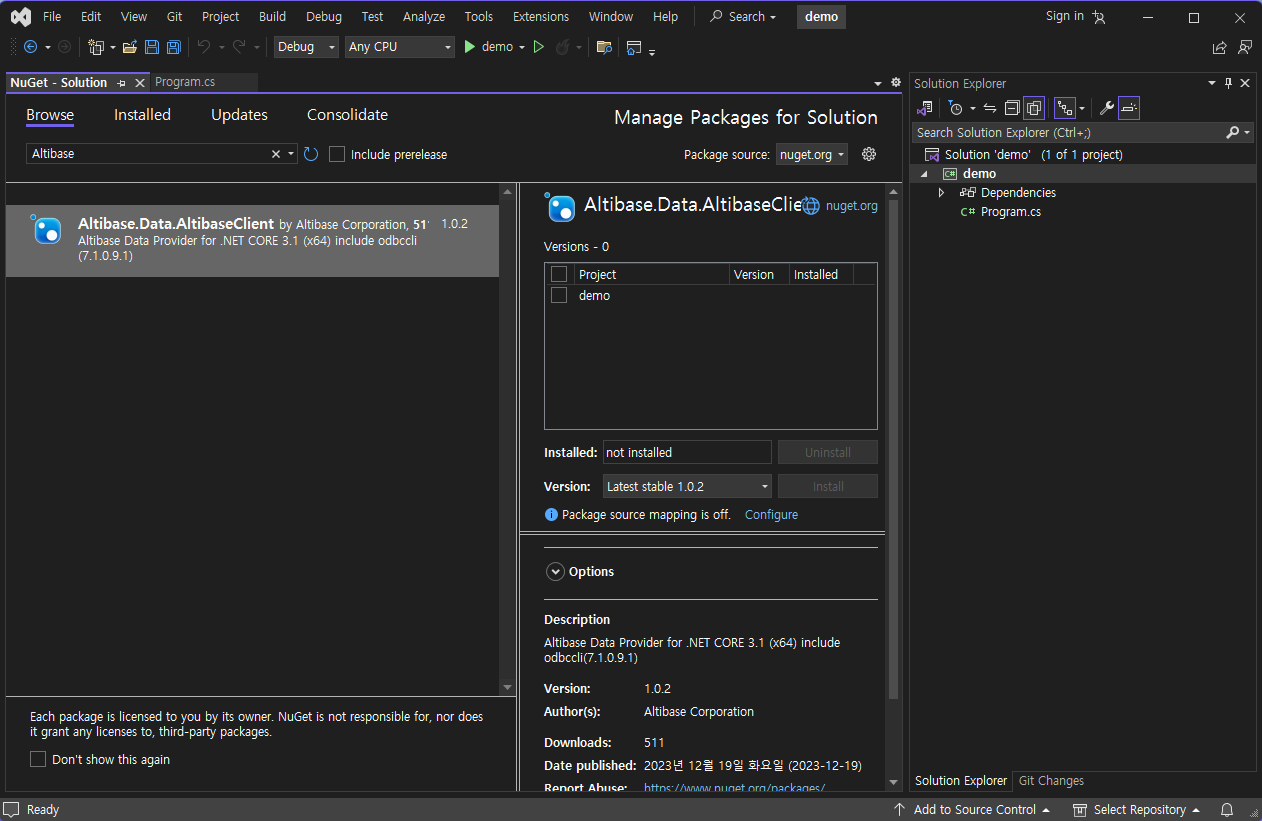Open the notifications bell in status bar
1262x821 pixels.
[x=1227, y=809]
